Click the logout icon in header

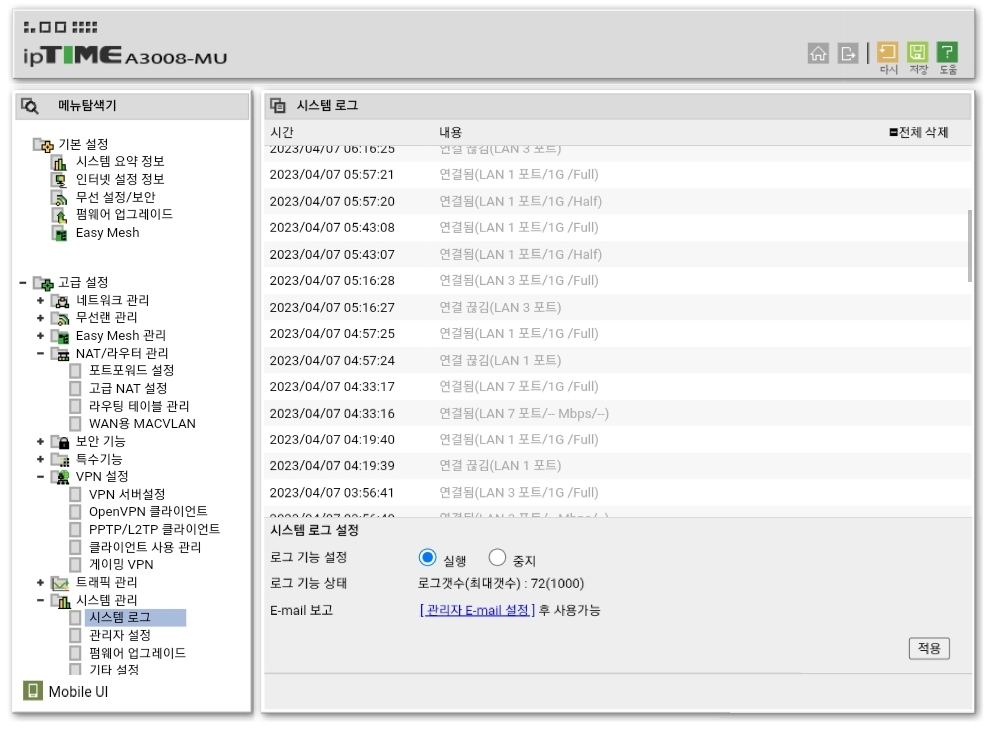848,53
